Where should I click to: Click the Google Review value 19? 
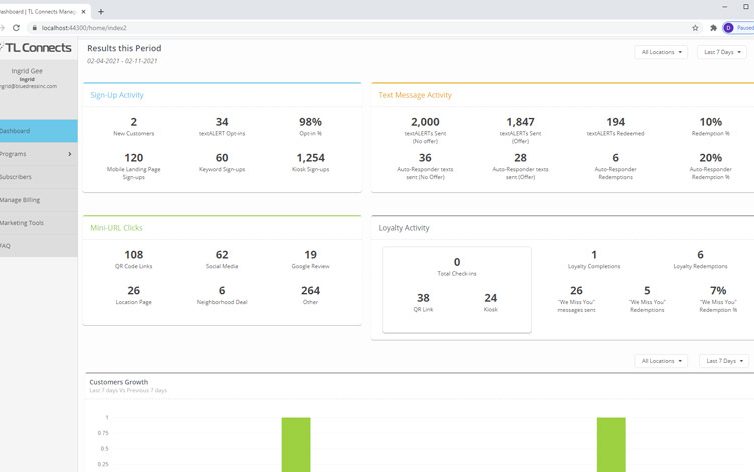point(310,254)
